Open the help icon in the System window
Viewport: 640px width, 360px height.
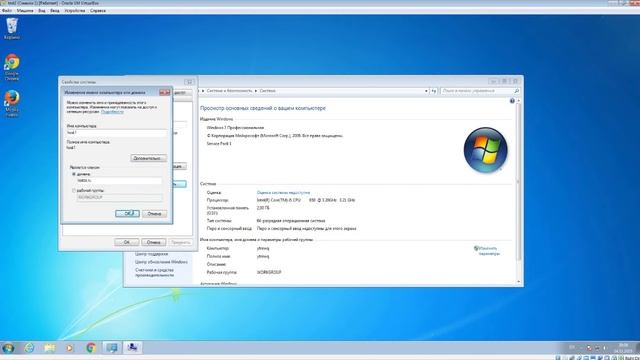(512, 101)
